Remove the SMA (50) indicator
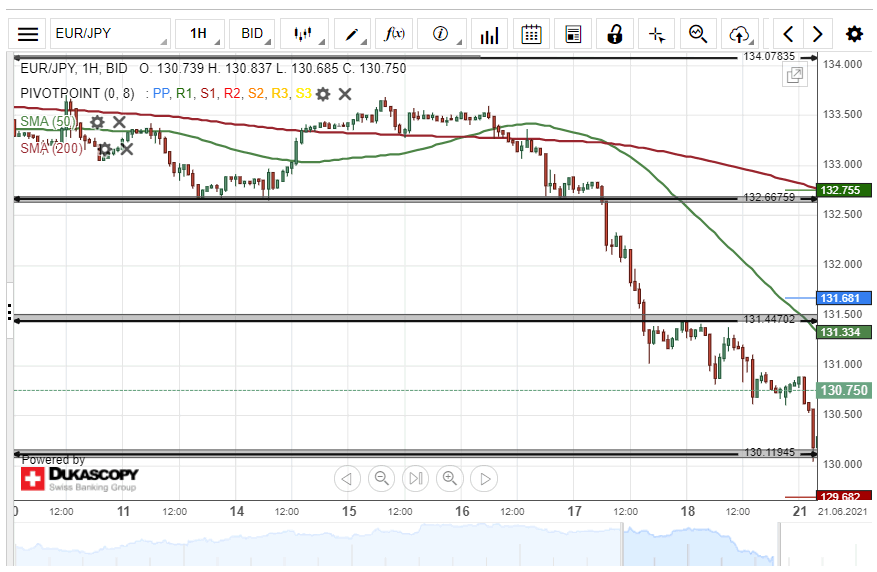 point(119,122)
